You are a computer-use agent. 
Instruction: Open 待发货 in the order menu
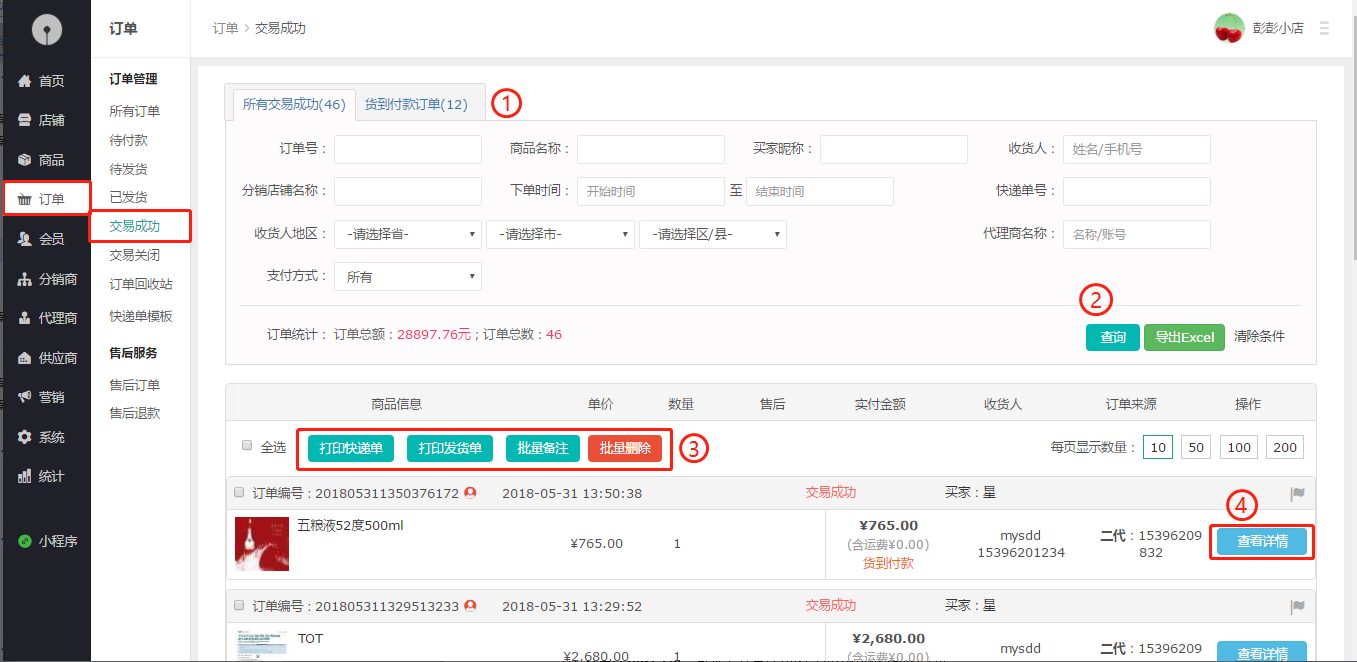coord(128,169)
